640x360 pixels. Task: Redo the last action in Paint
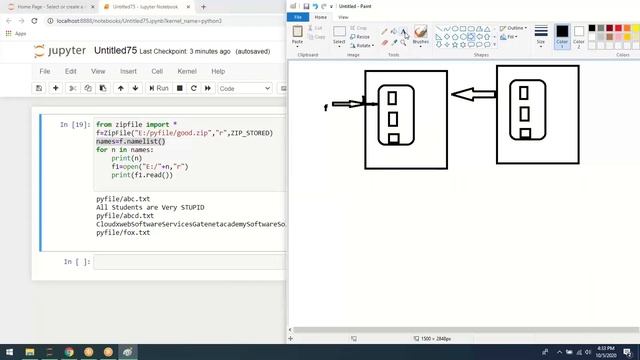pos(324,6)
